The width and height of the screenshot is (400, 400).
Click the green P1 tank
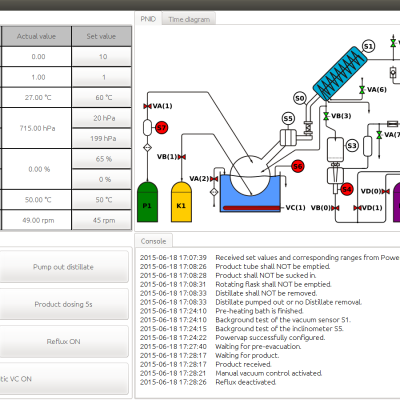(x=147, y=202)
